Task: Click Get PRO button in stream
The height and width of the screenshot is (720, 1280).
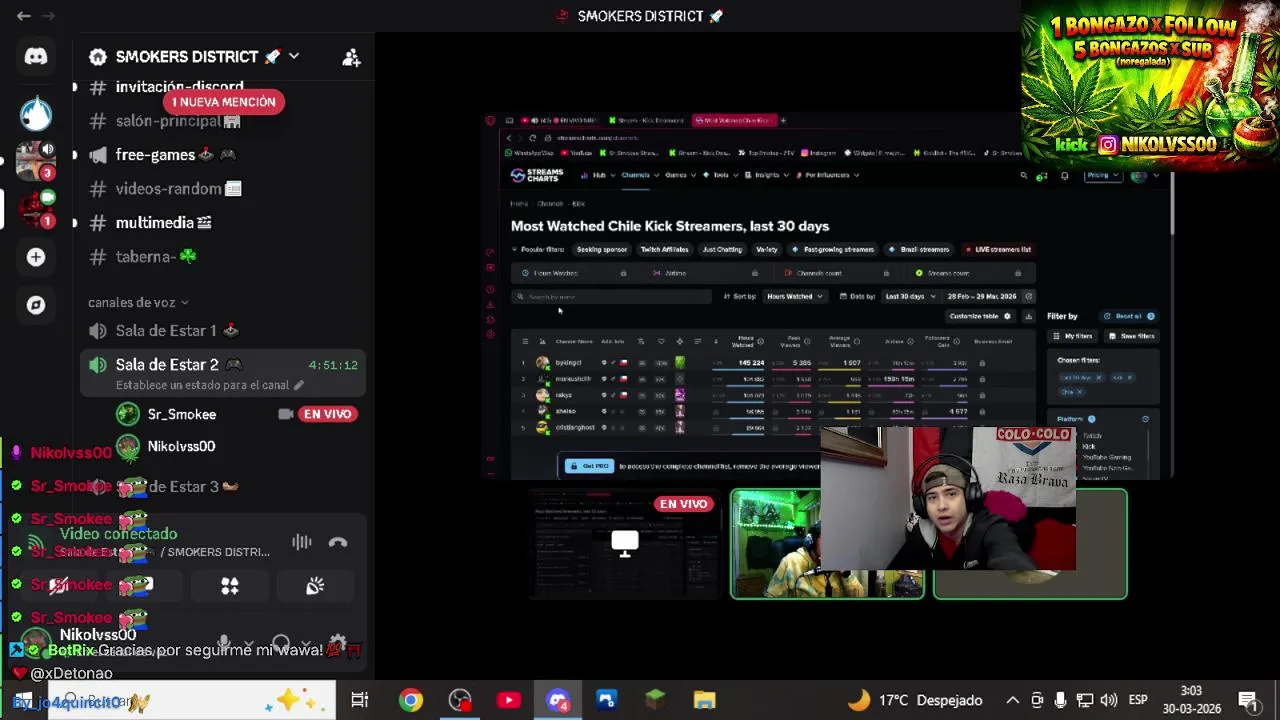Action: [589, 466]
